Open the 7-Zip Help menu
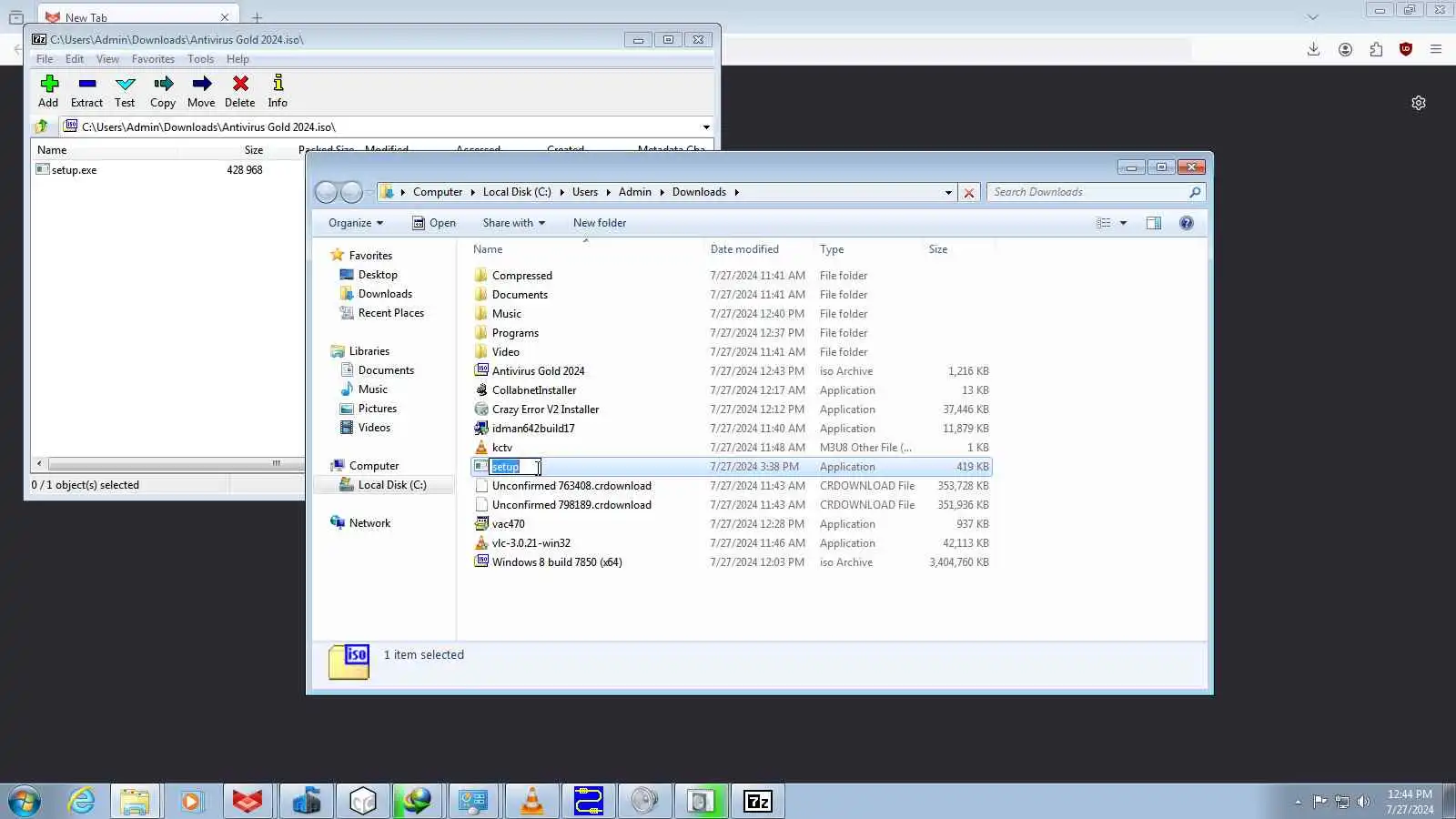Viewport: 1456px width, 819px height. (x=238, y=59)
